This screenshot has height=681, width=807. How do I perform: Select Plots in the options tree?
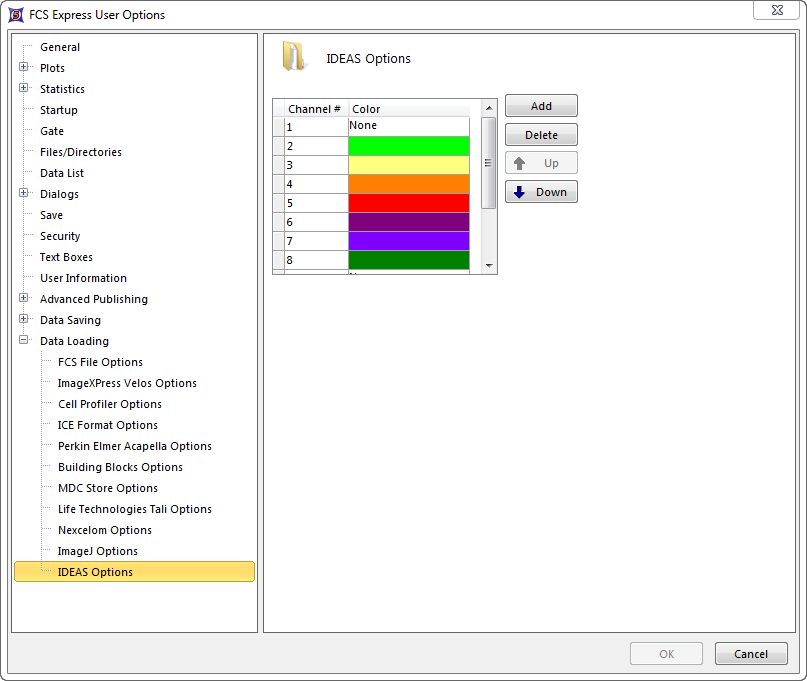coord(52,68)
